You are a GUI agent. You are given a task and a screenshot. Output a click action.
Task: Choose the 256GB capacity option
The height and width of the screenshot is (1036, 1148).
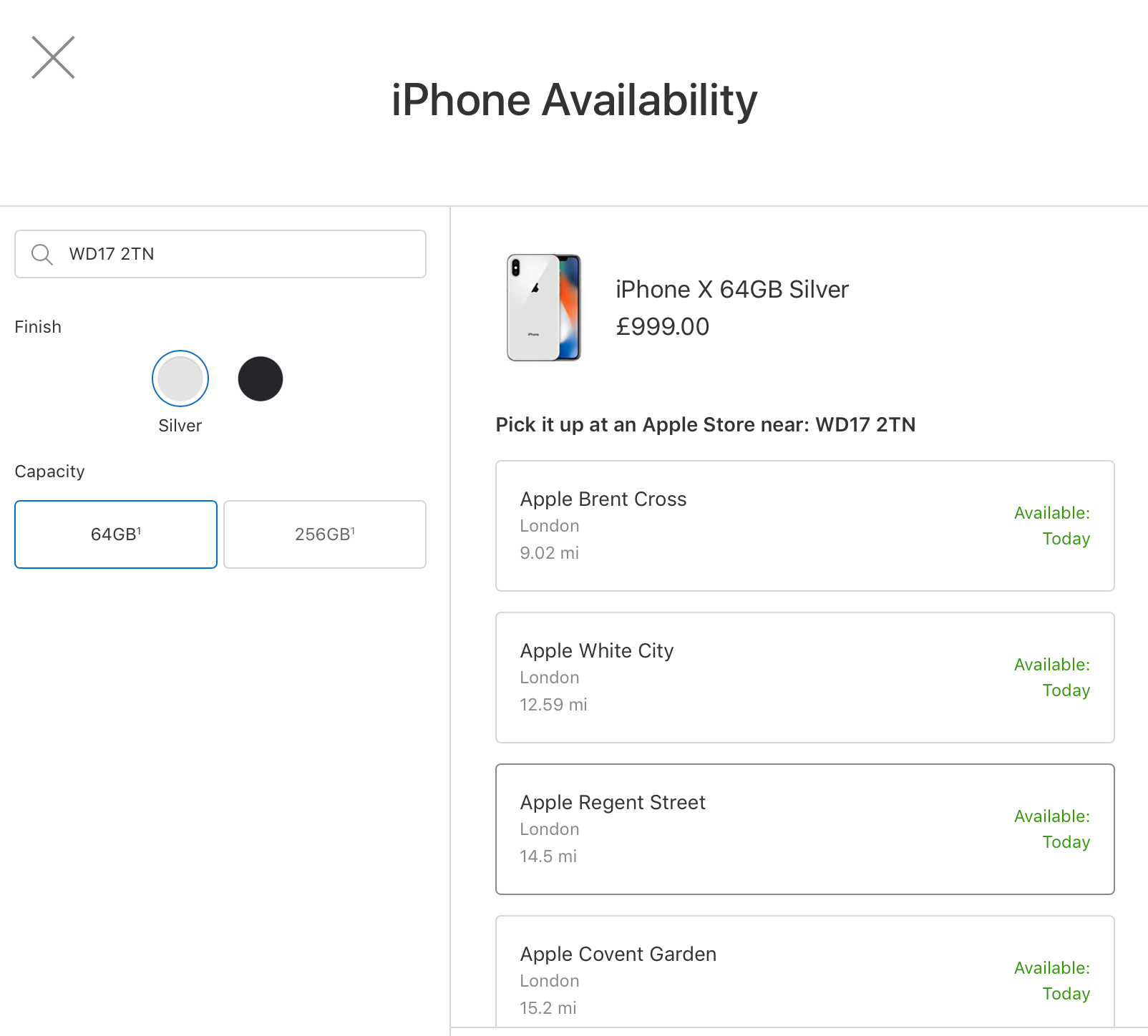tap(325, 534)
